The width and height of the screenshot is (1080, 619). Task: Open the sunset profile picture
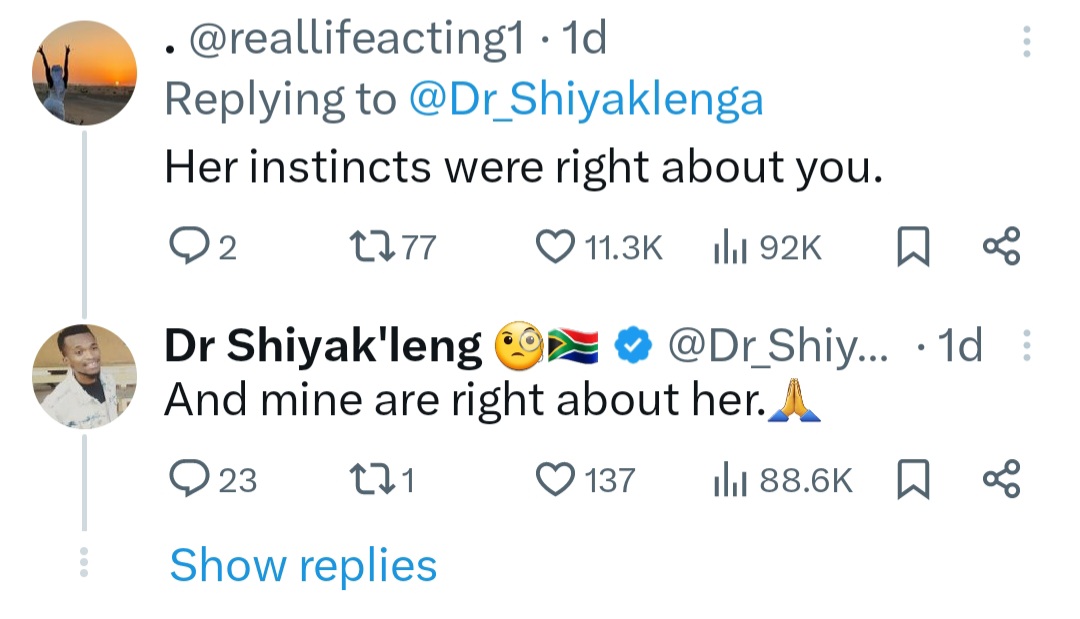coord(84,74)
